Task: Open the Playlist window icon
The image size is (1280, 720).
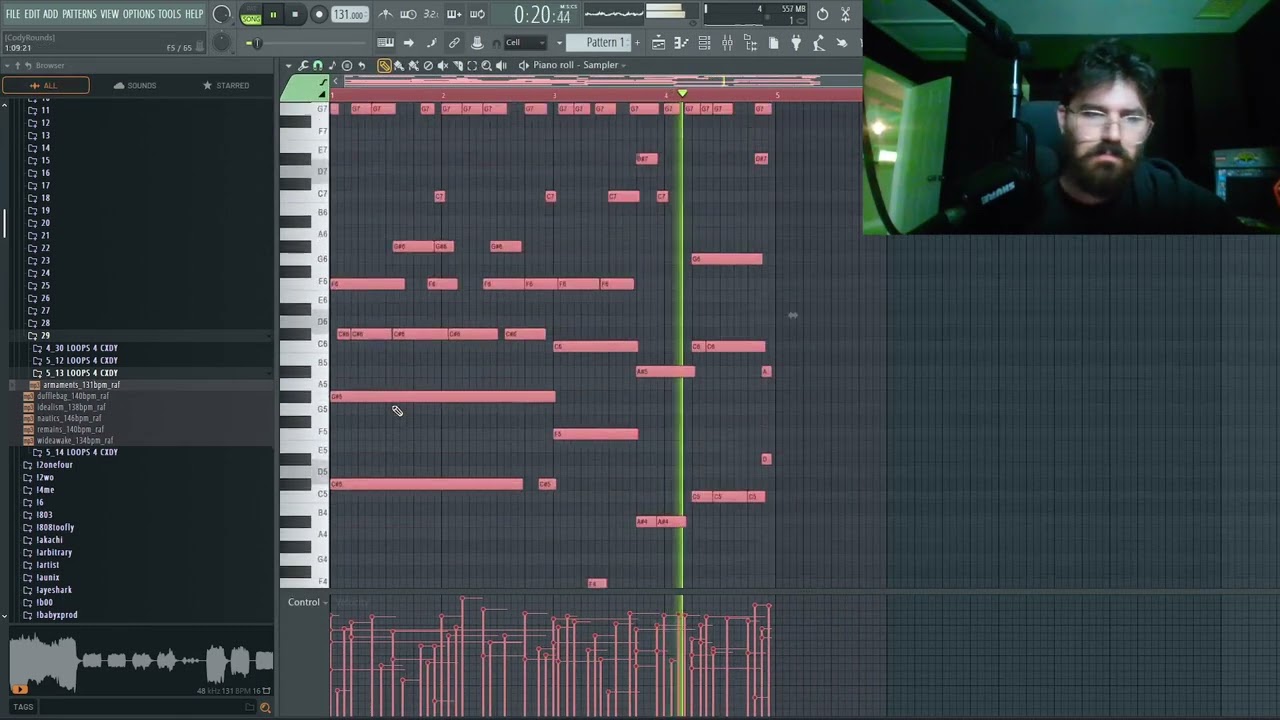Action: coord(659,43)
